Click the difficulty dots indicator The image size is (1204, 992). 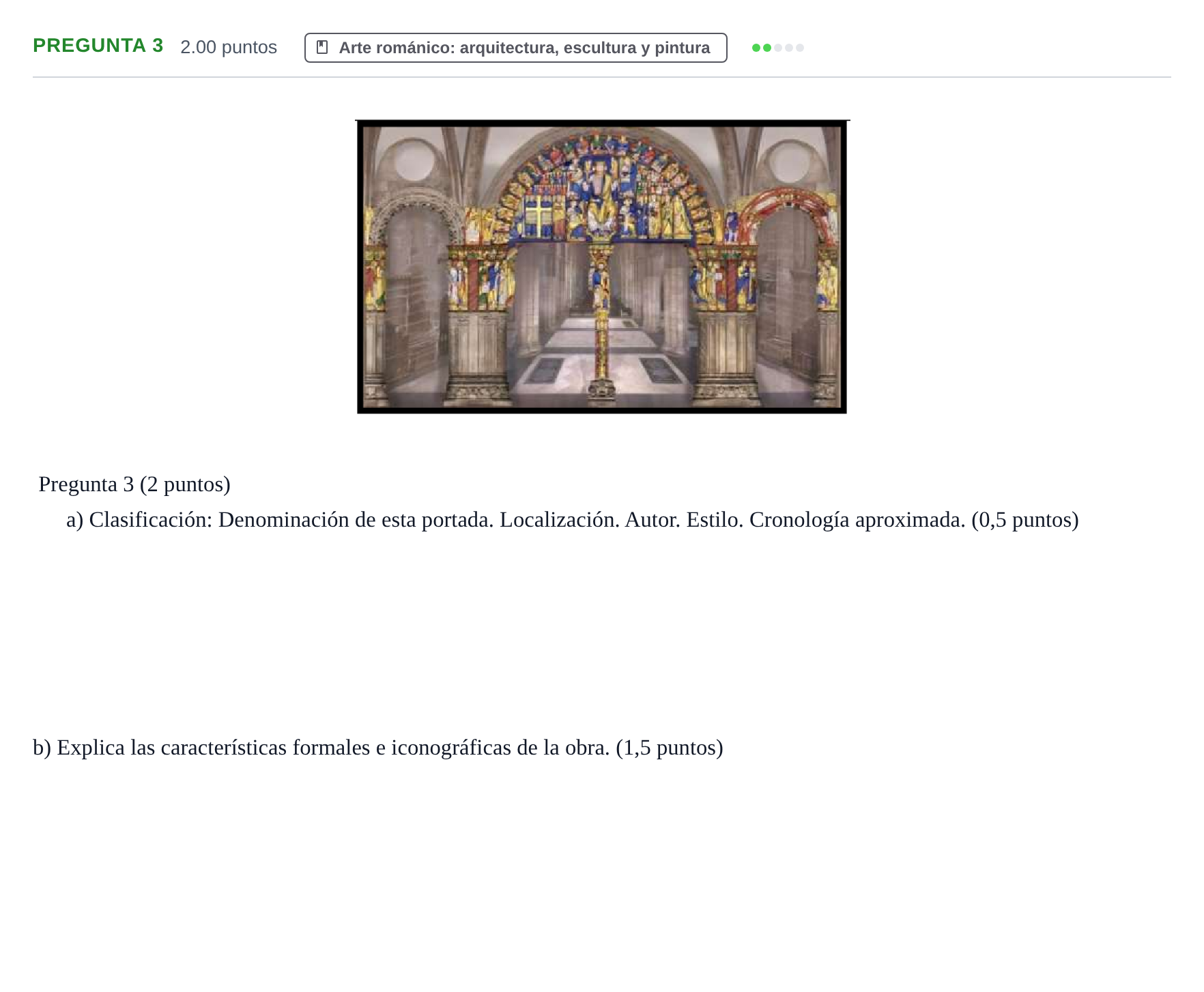[777, 48]
